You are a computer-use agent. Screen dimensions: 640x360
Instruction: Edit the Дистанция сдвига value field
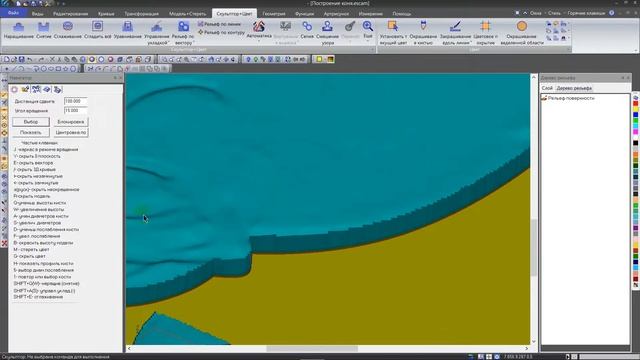(x=76, y=101)
